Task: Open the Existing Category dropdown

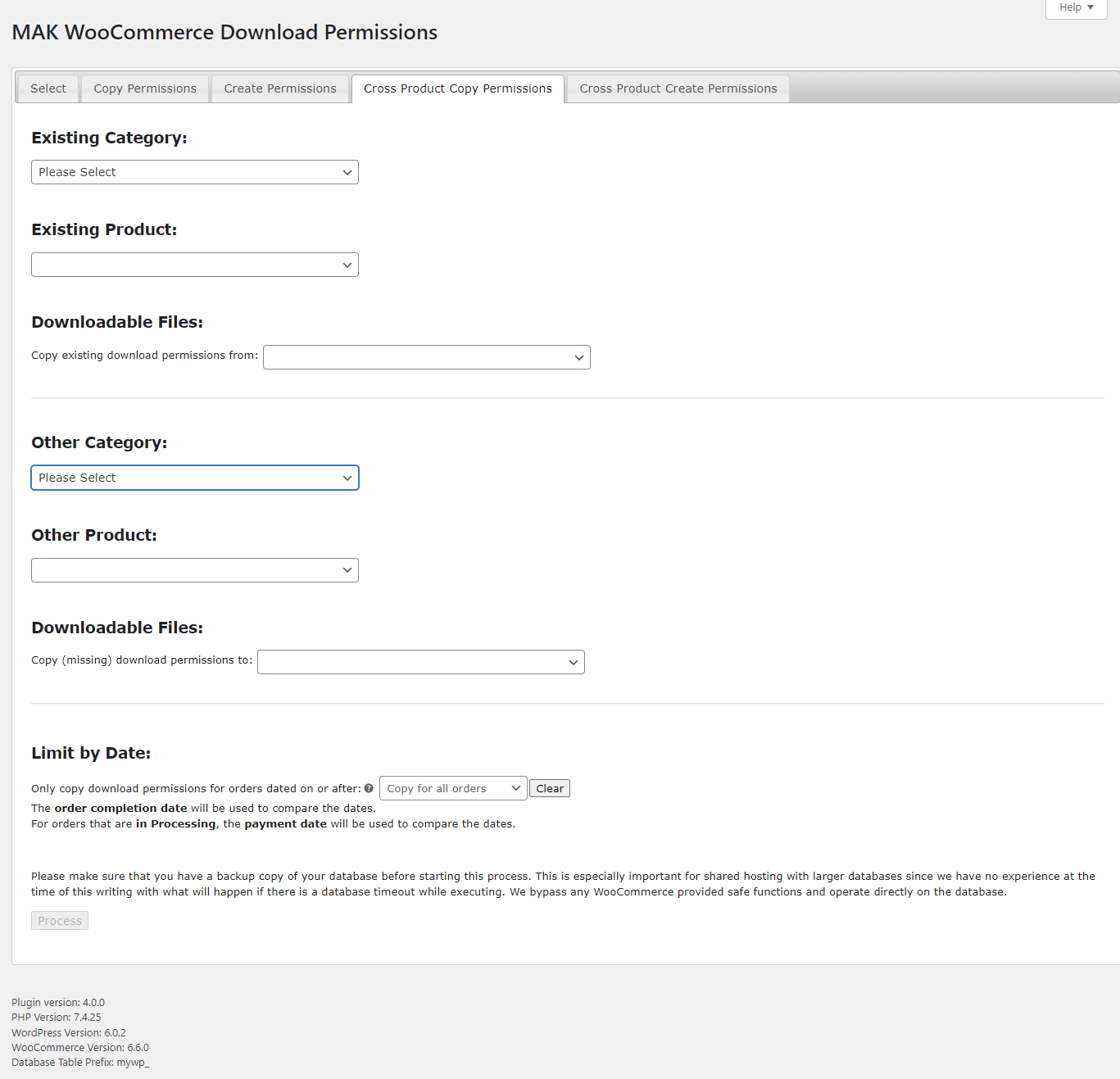Action: (x=195, y=172)
